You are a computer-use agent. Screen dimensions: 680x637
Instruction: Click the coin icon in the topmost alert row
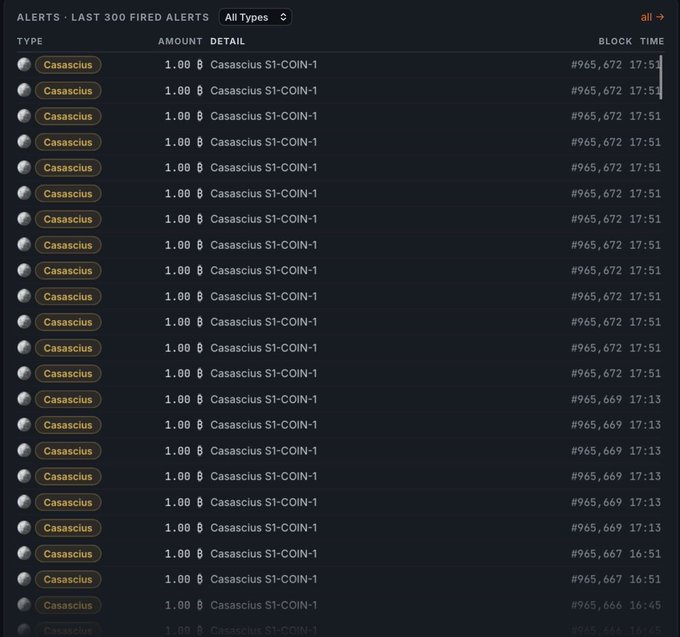tap(24, 65)
